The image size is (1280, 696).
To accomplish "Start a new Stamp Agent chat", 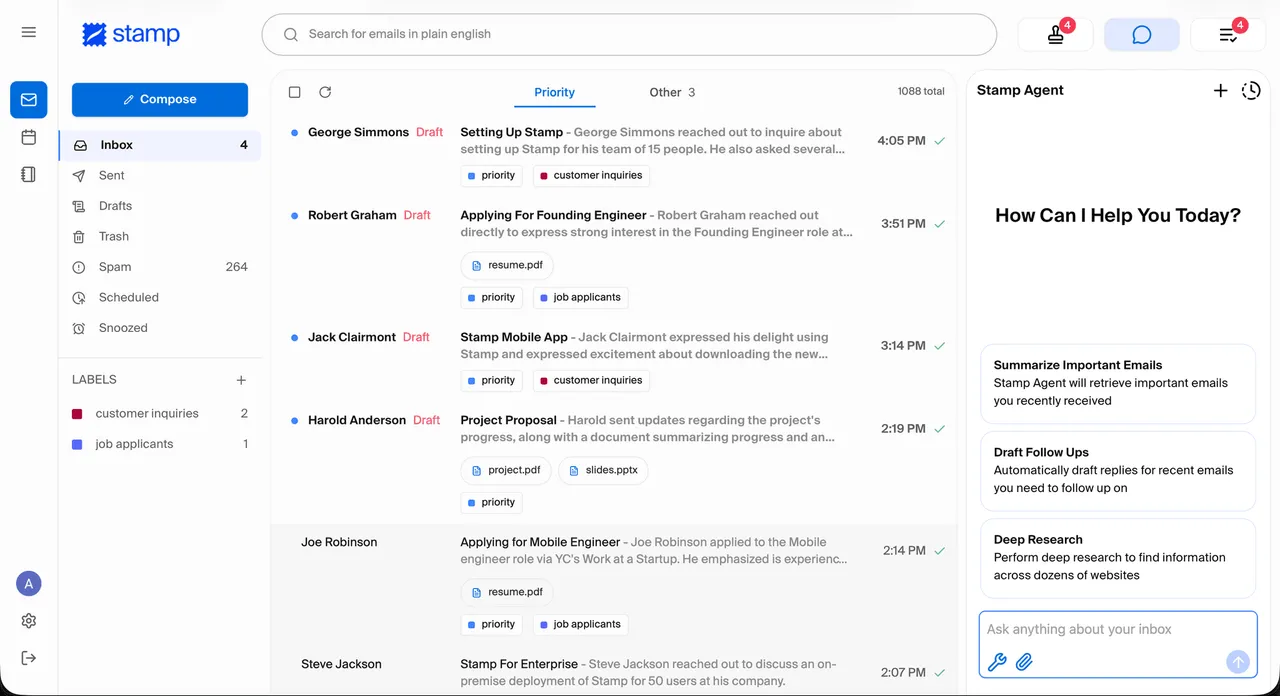I will coord(1220,91).
